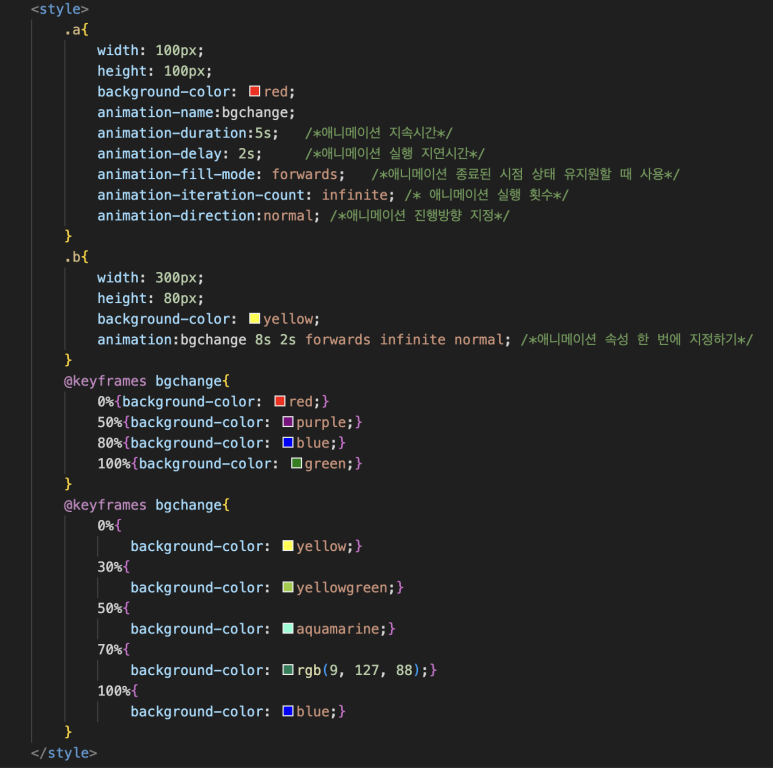Click the blue swatch under the 100%{ keyframe

point(288,711)
